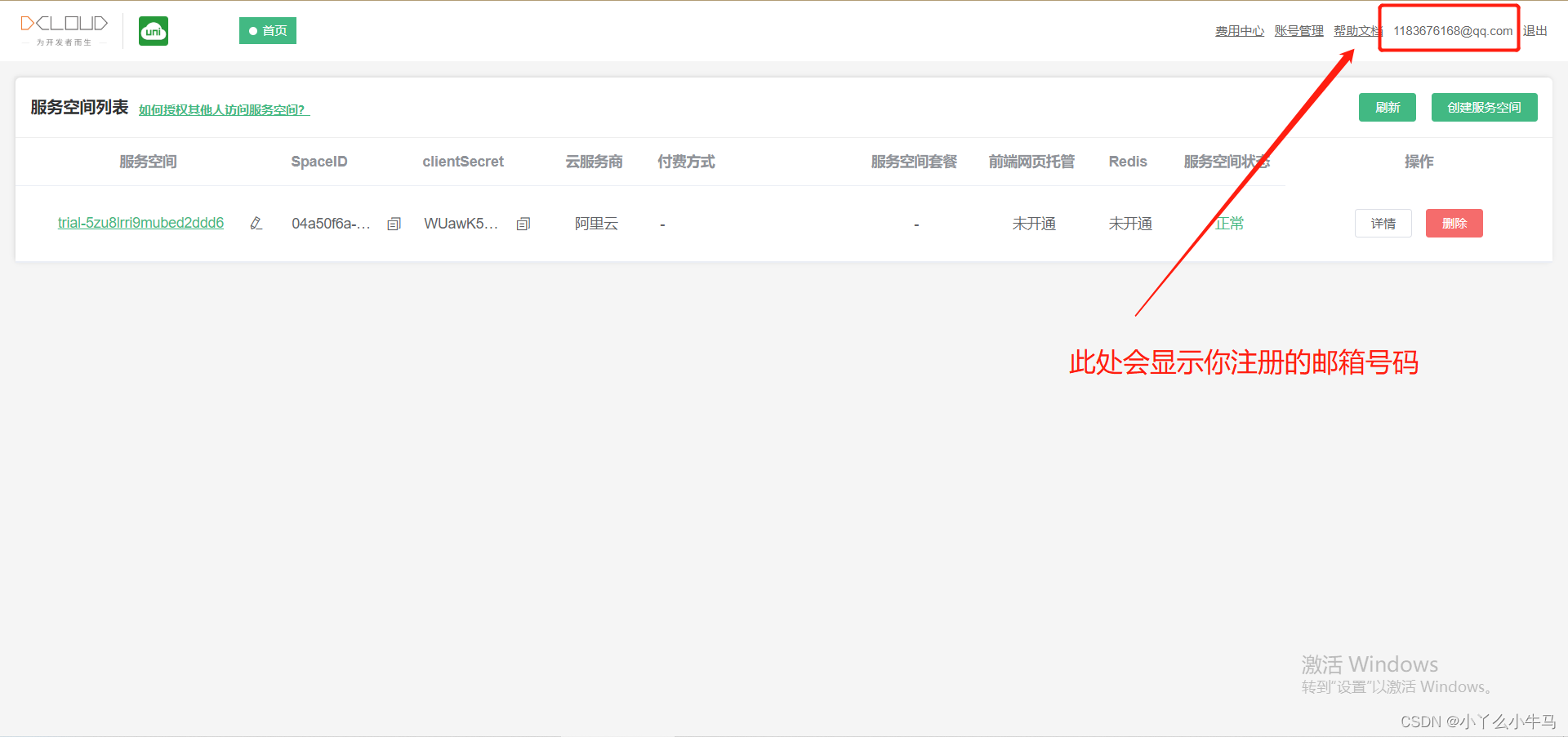Click 创建服务空间 button
The height and width of the screenshot is (737, 1568).
pyautogui.click(x=1484, y=107)
